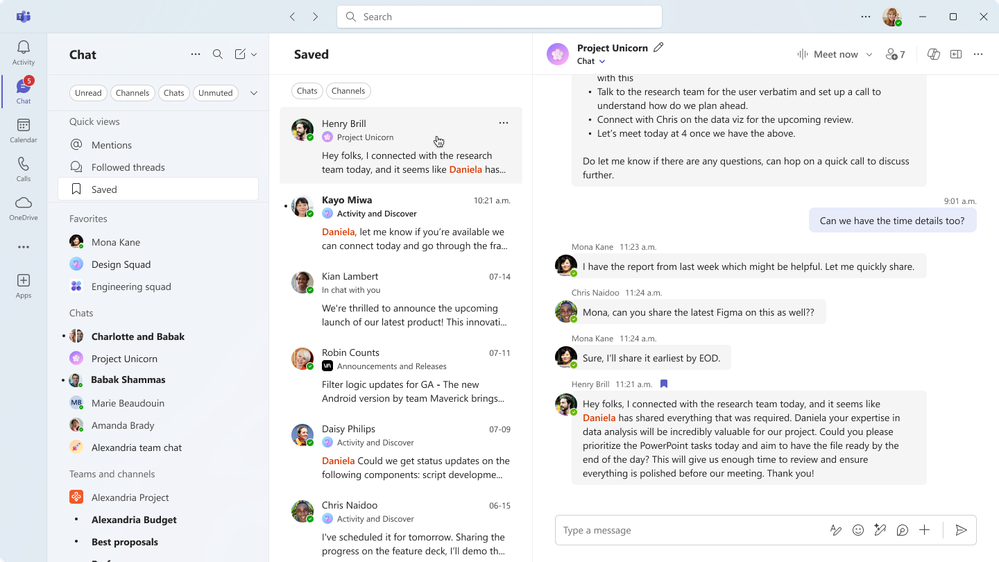Click the plus actions icon in compose box

pos(924,530)
